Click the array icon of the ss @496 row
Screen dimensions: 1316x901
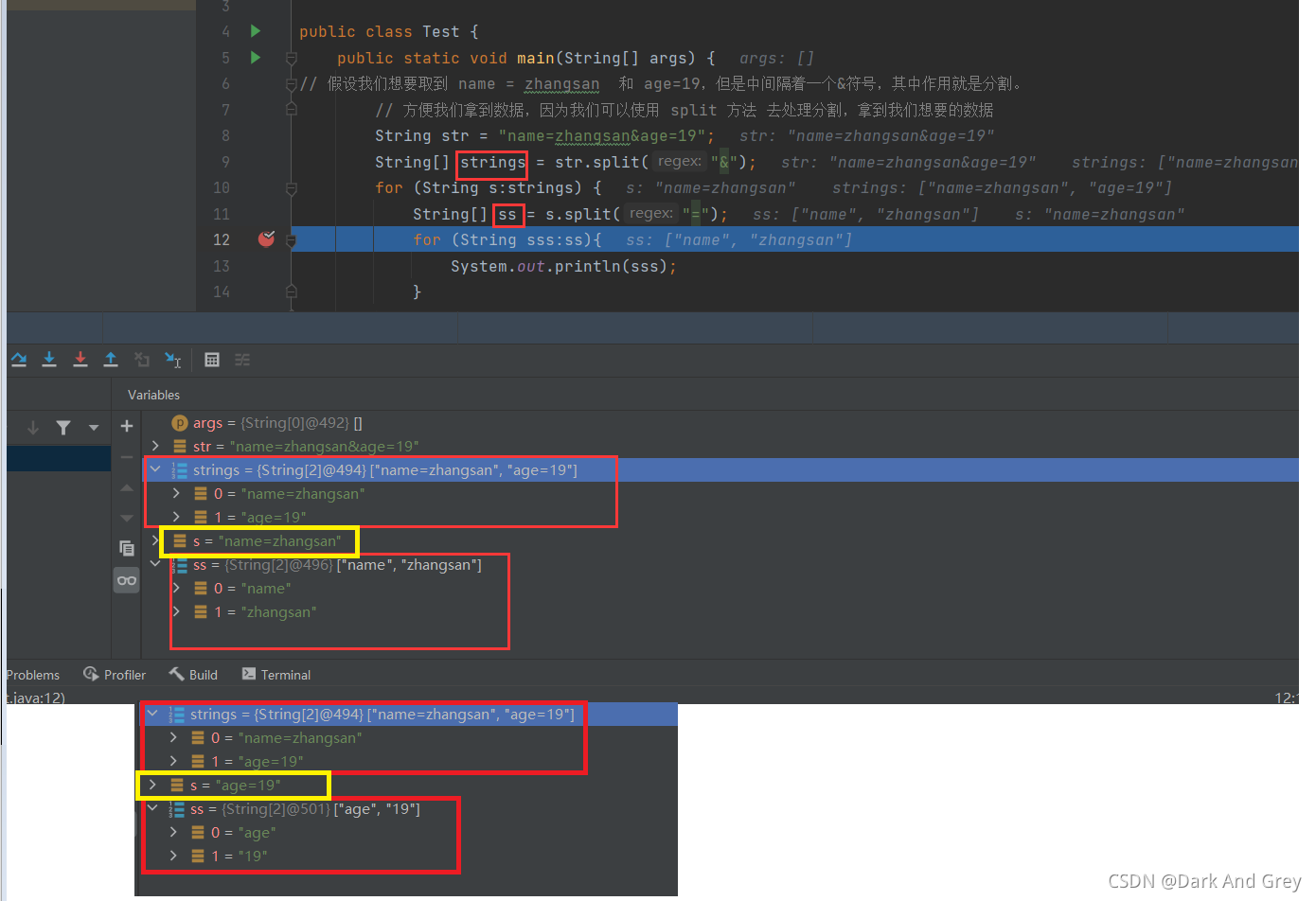coord(179,565)
